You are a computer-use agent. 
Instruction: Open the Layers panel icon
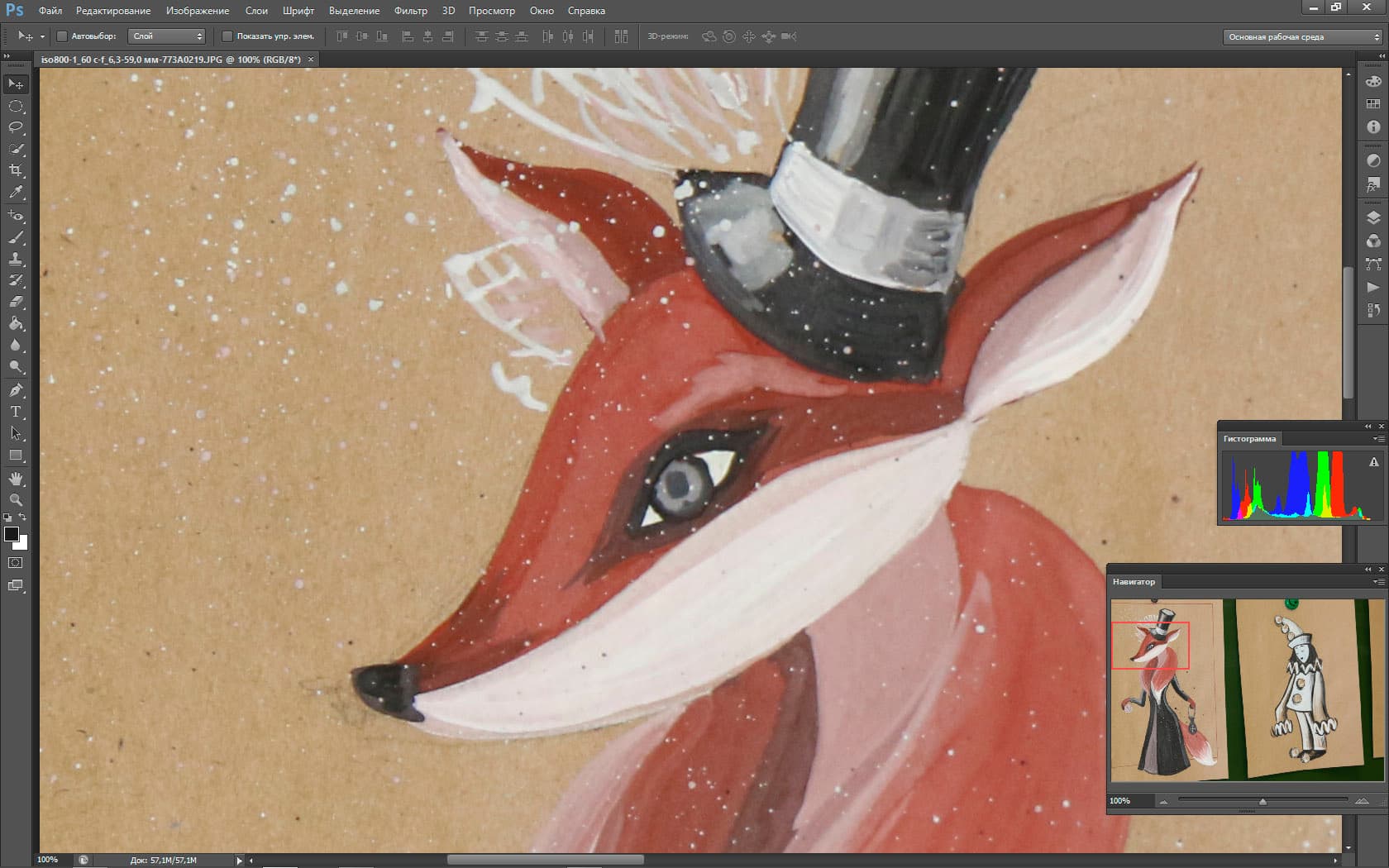(1373, 218)
